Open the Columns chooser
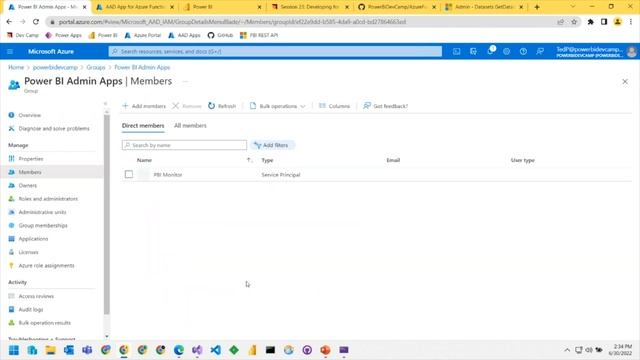Screen dimensions: 640x360 [334, 106]
